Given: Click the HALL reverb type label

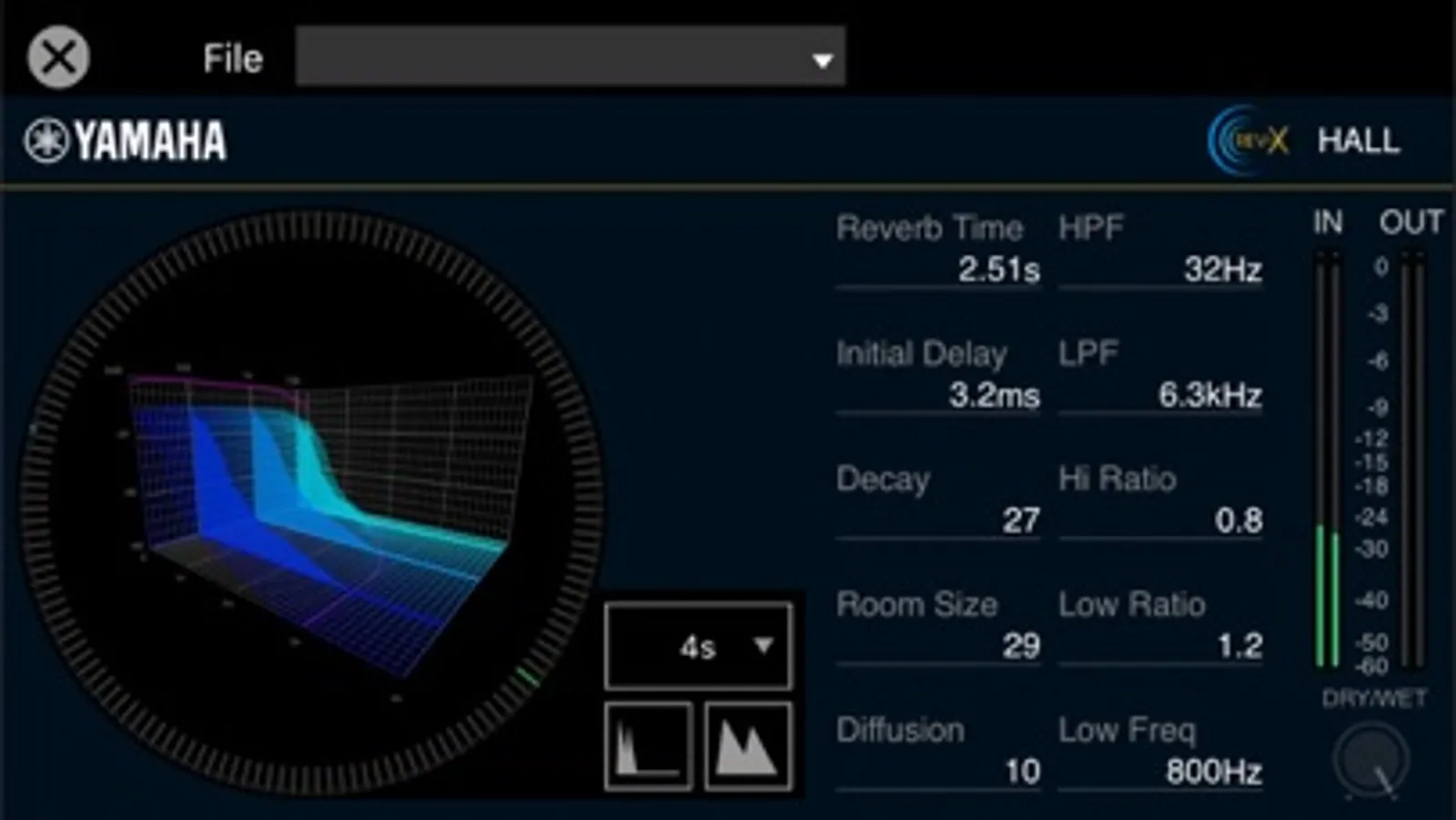Looking at the screenshot, I should click(1359, 141).
